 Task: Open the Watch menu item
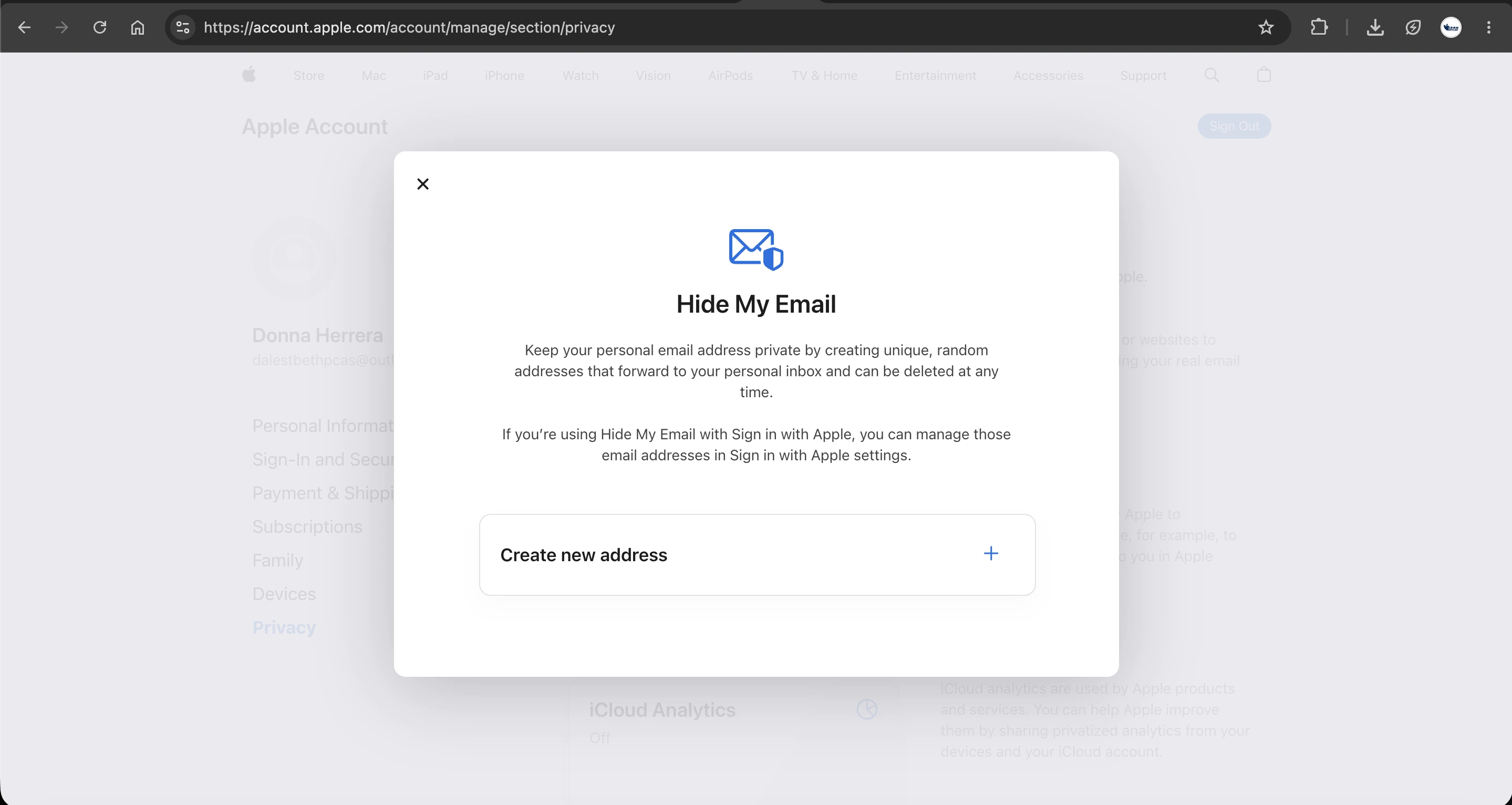pos(580,76)
